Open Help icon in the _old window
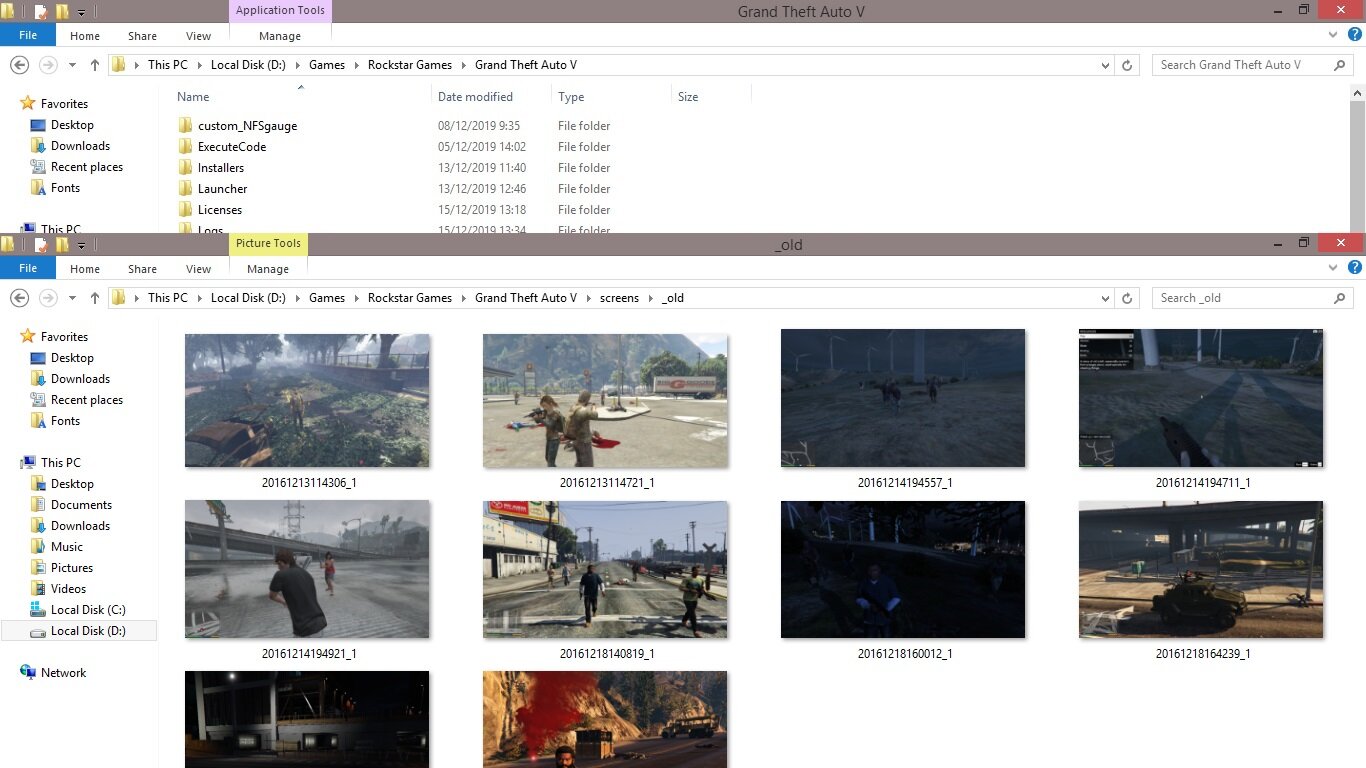Image resolution: width=1366 pixels, height=768 pixels. [x=1355, y=268]
